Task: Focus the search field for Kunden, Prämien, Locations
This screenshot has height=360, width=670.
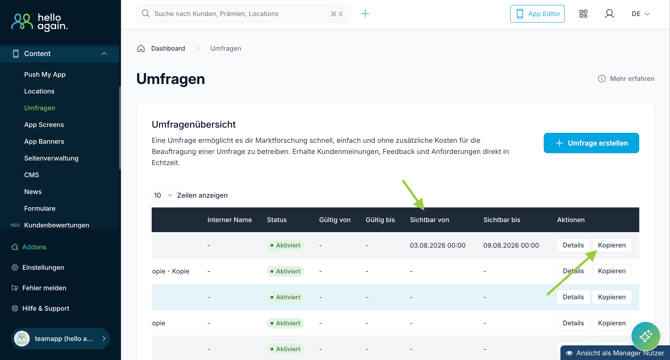Action: 243,14
